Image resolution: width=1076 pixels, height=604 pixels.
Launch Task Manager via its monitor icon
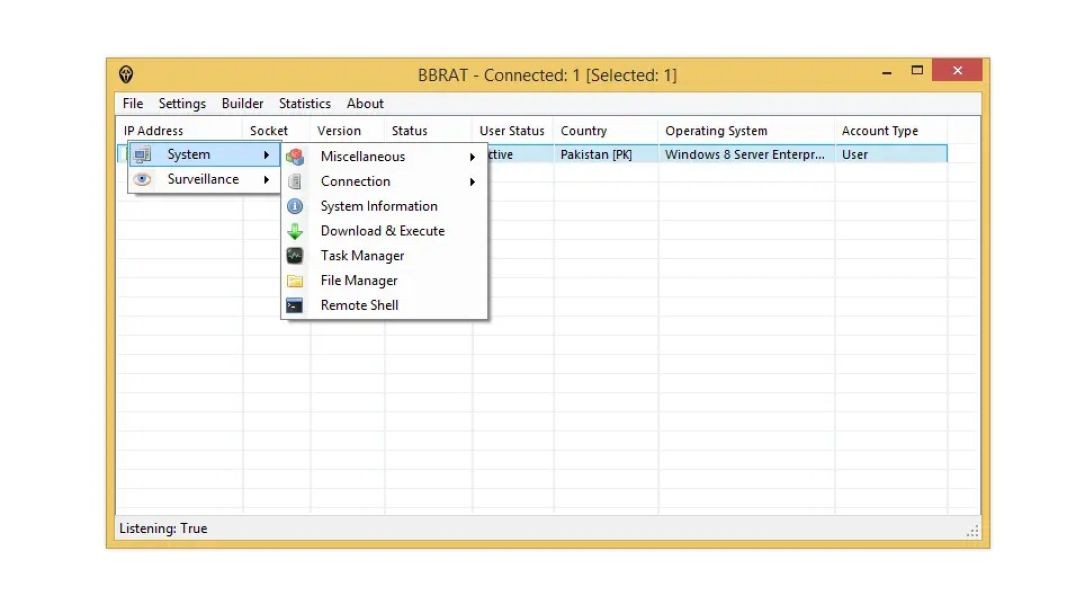296,256
